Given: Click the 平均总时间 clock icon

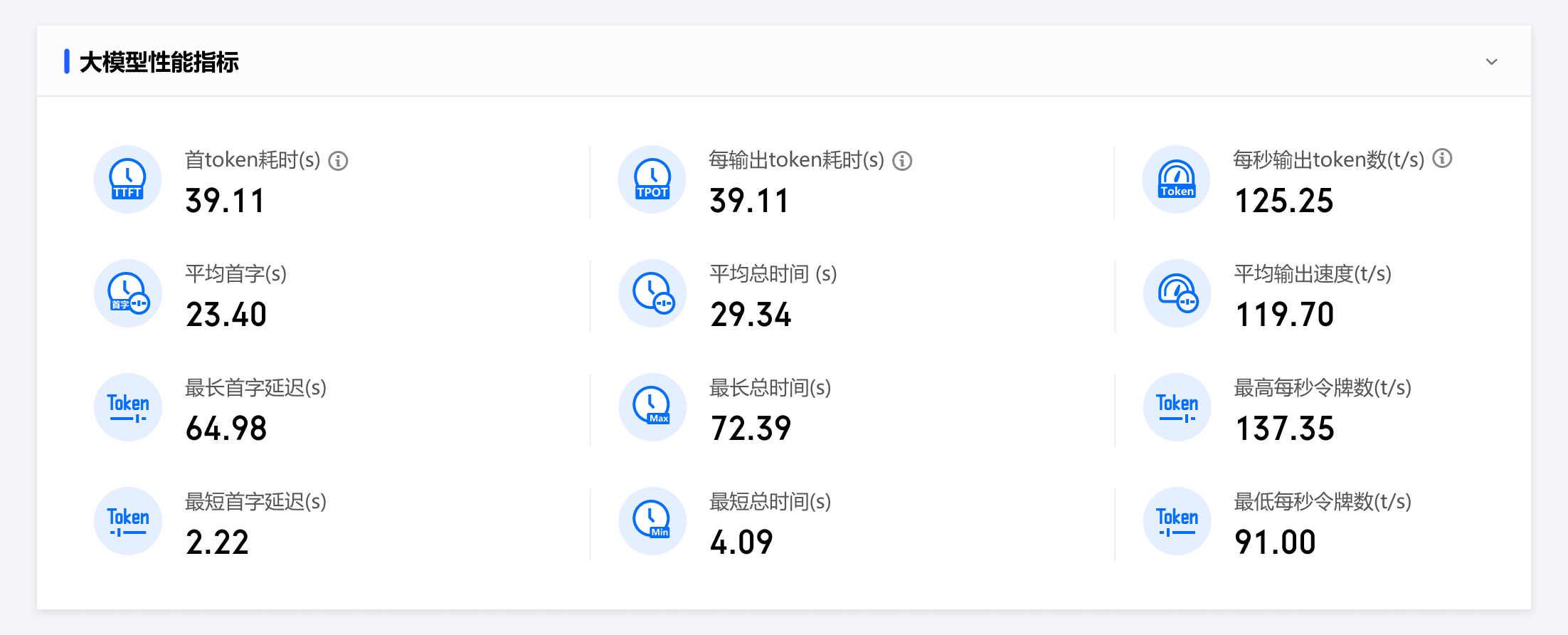Looking at the screenshot, I should click(652, 293).
